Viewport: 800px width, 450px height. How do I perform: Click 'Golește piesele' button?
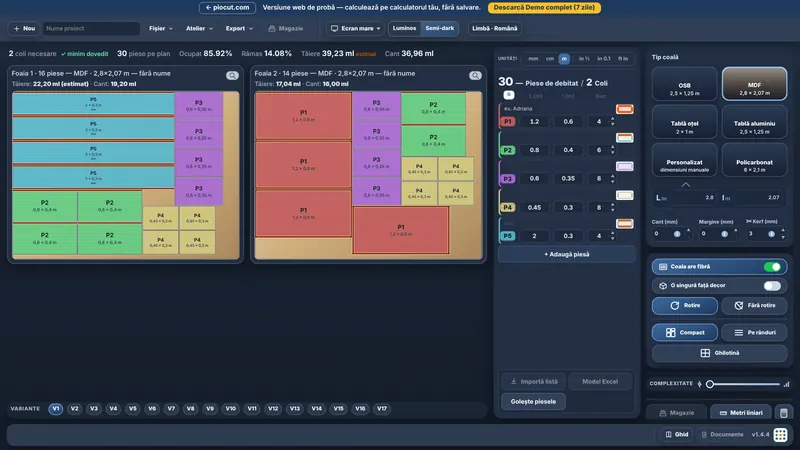(x=533, y=402)
